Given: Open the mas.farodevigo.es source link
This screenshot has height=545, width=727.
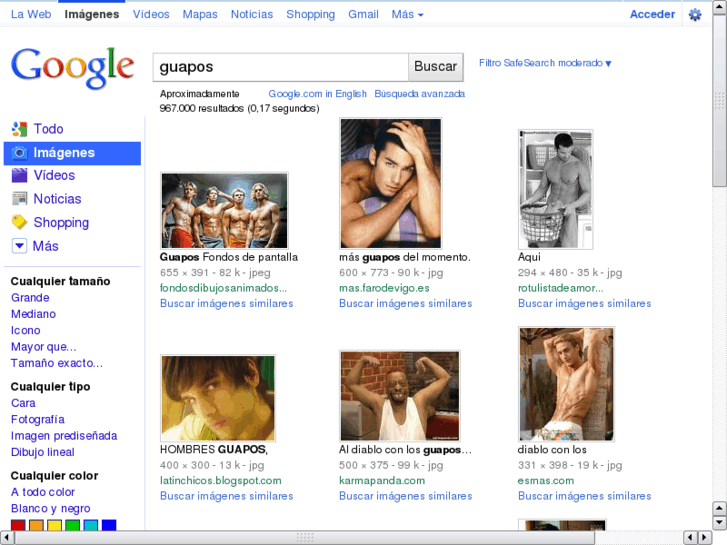Looking at the screenshot, I should click(384, 288).
